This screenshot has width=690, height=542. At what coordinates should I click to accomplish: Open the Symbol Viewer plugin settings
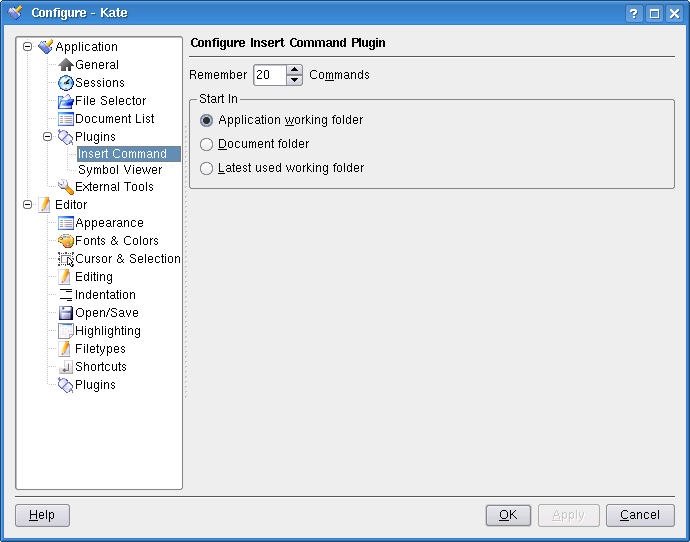point(120,170)
